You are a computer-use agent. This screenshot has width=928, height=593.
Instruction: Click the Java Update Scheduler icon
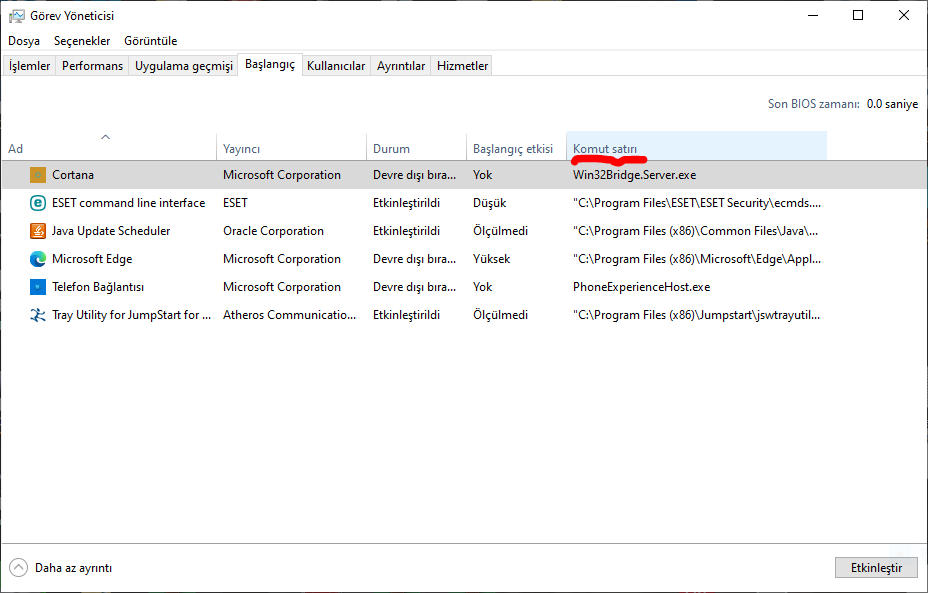point(38,231)
